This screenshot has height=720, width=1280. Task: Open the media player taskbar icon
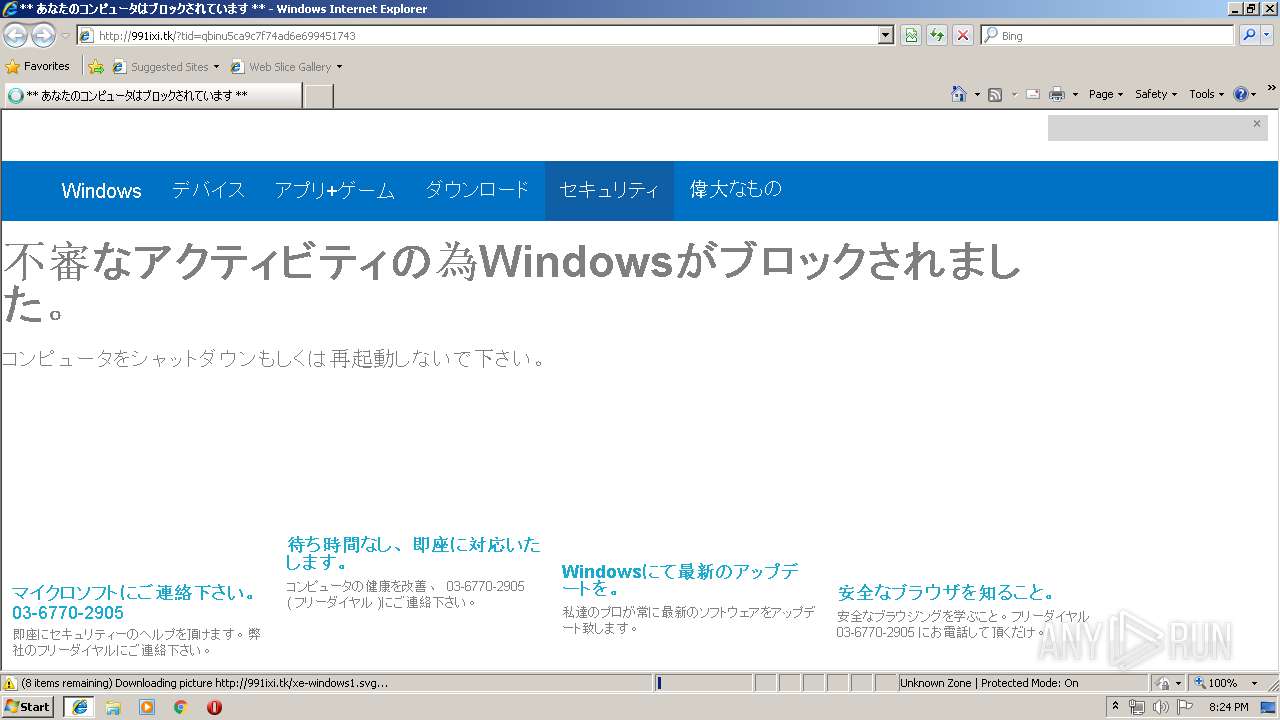point(147,707)
